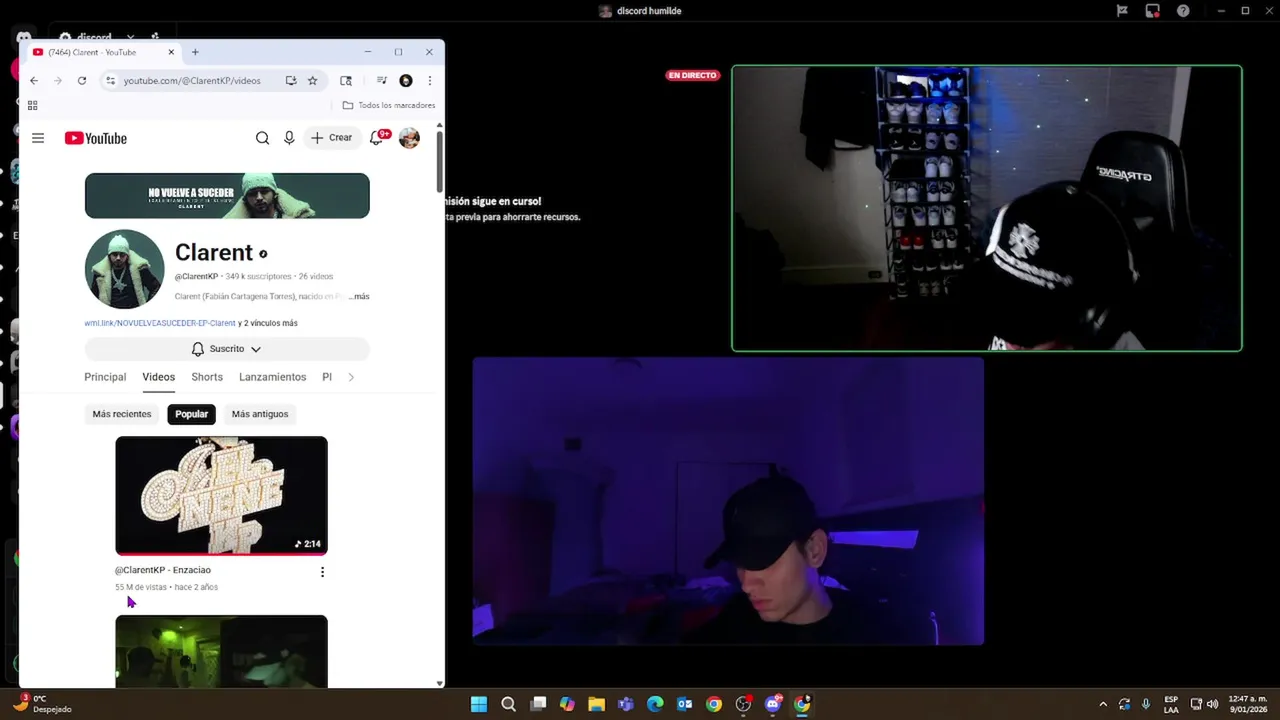
Task: Sort videos by Popular
Action: [x=191, y=414]
